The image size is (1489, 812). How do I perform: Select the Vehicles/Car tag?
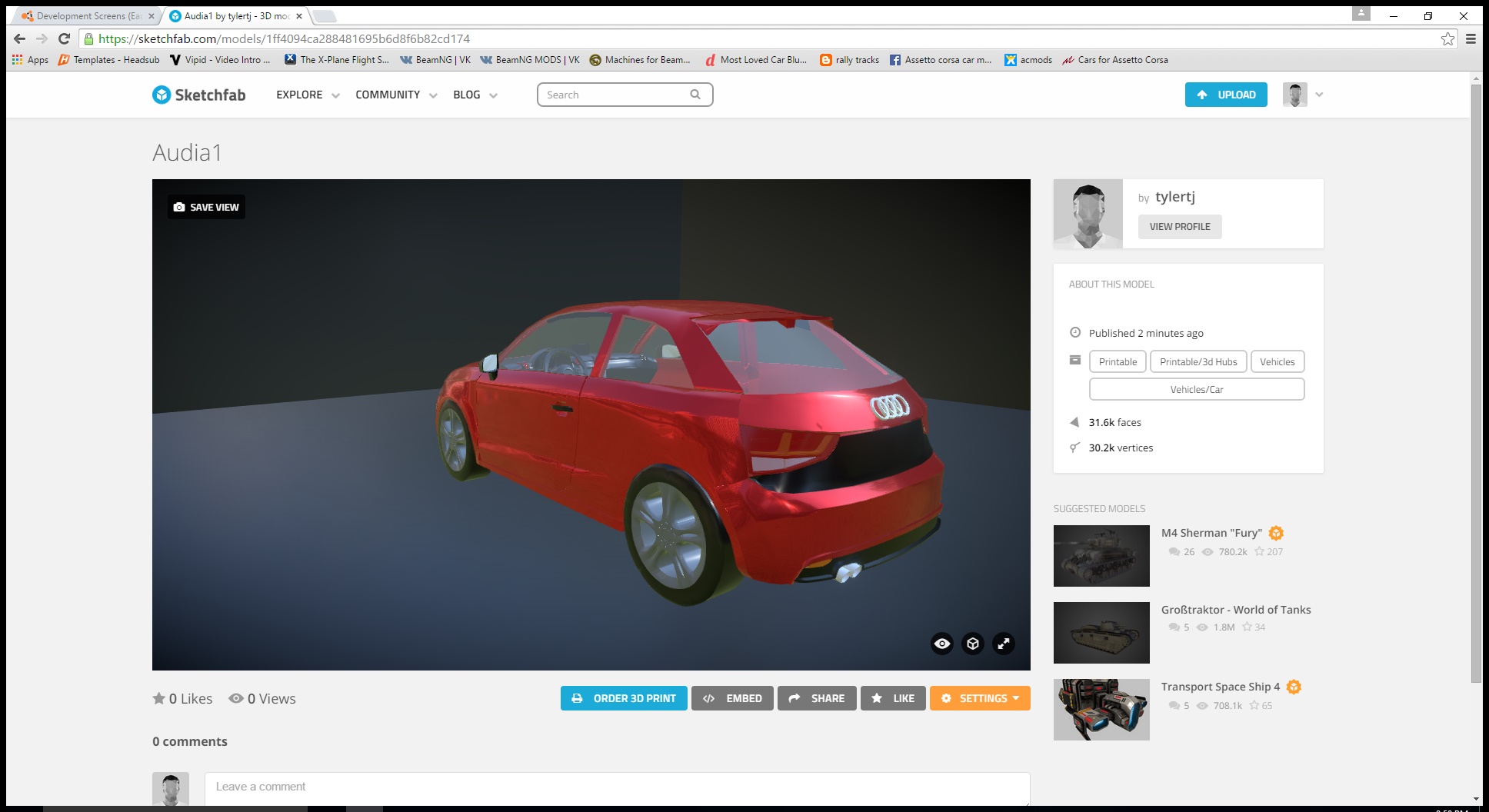point(1197,389)
